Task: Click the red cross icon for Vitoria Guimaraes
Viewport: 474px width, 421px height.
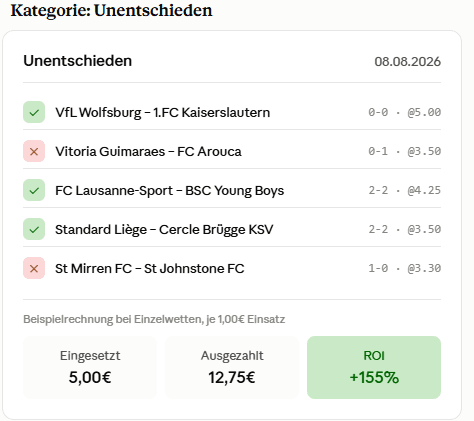Action: click(34, 151)
